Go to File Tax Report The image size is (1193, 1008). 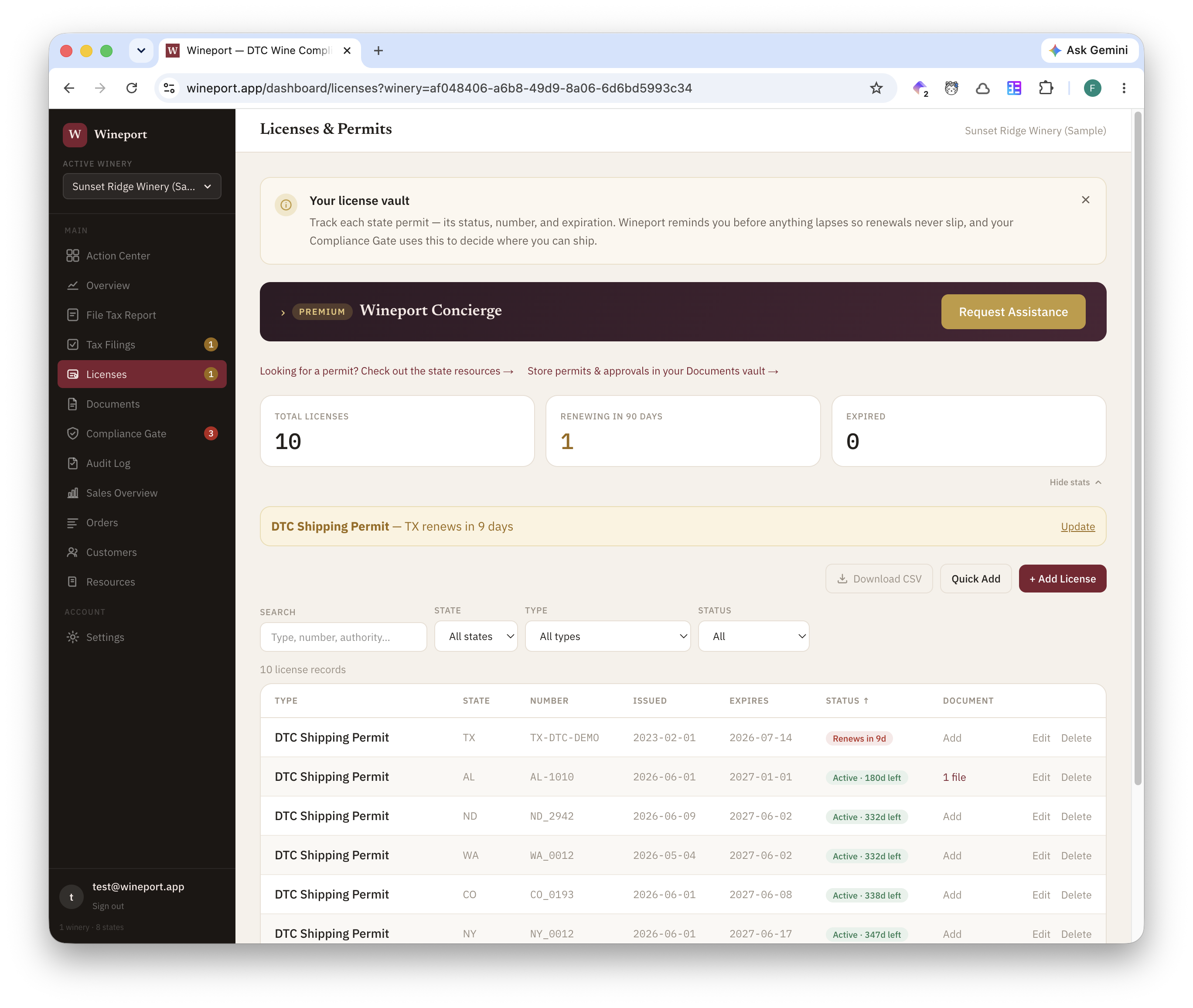(x=142, y=315)
